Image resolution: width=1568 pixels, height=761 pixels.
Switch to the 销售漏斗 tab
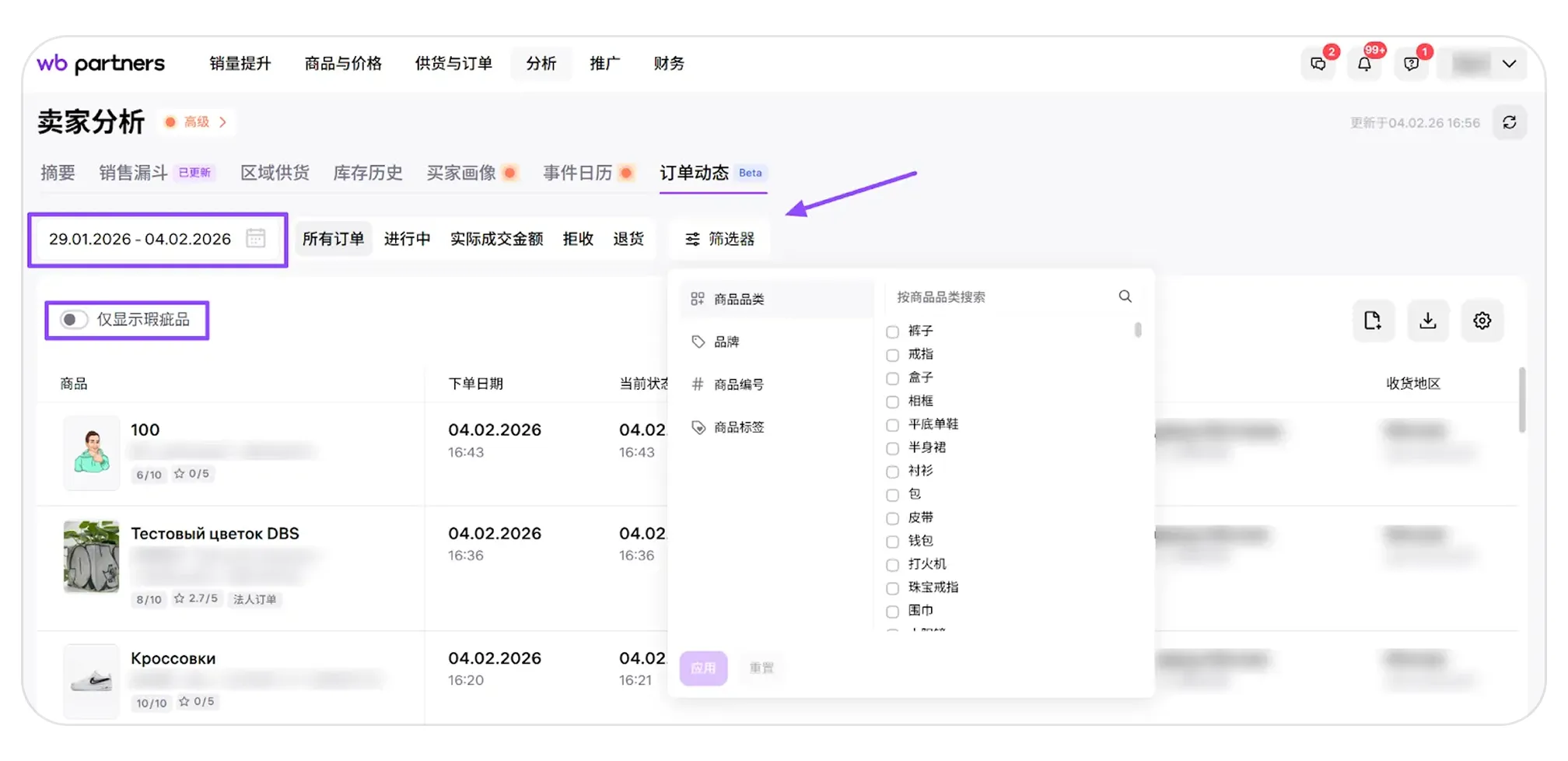[133, 173]
